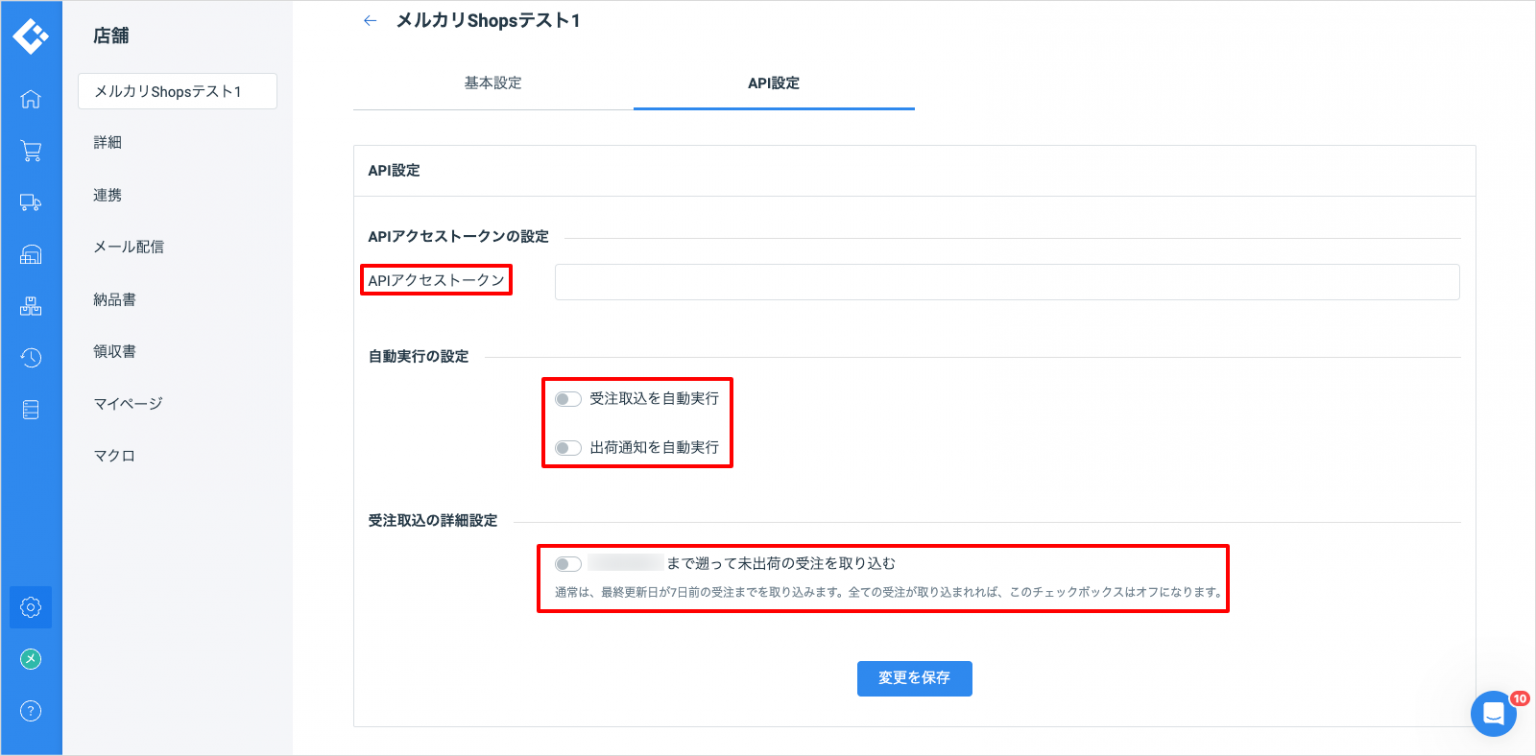The image size is (1536, 756).
Task: Open history via the clock sidebar icon
Action: point(31,357)
